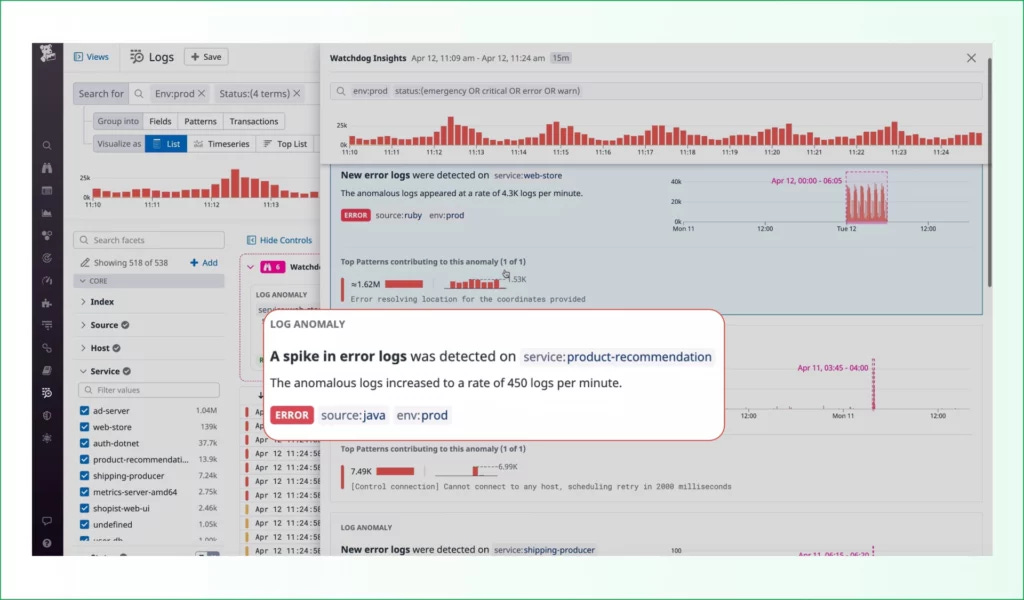Viewport: 1024px width, 600px height.
Task: Click the Search facets input field
Action: pyautogui.click(x=149, y=240)
